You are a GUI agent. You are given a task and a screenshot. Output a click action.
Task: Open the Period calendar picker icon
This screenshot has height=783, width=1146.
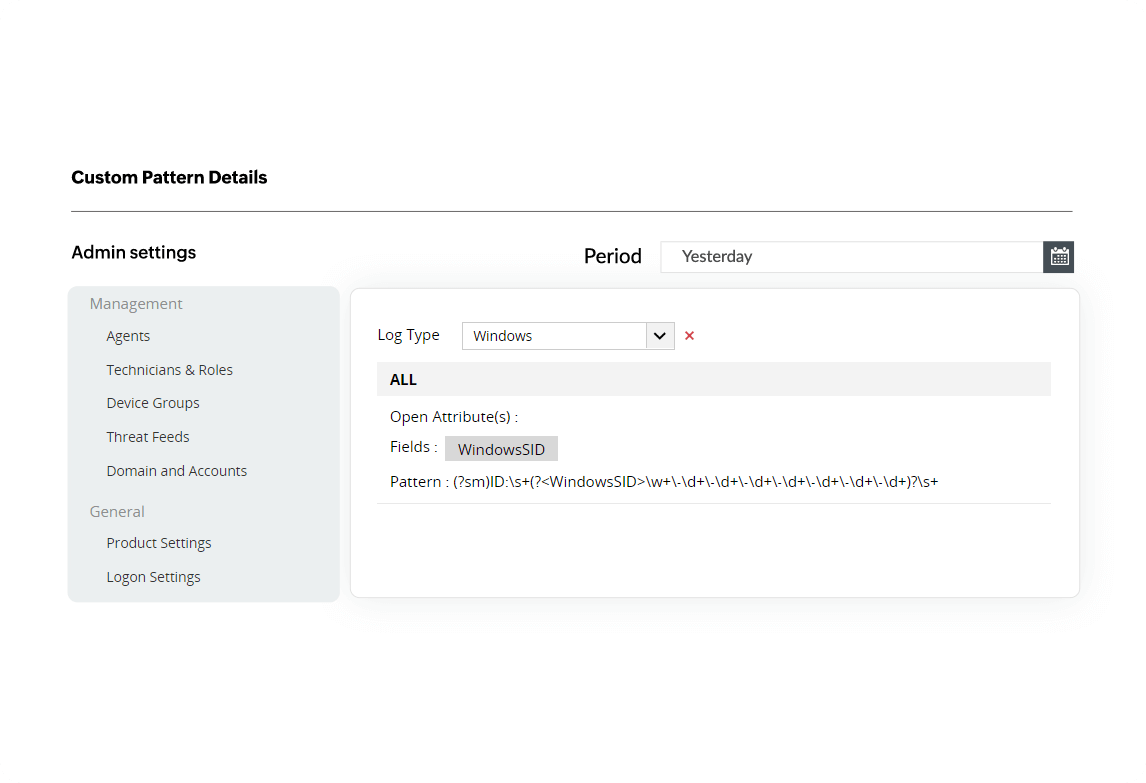(x=1059, y=257)
